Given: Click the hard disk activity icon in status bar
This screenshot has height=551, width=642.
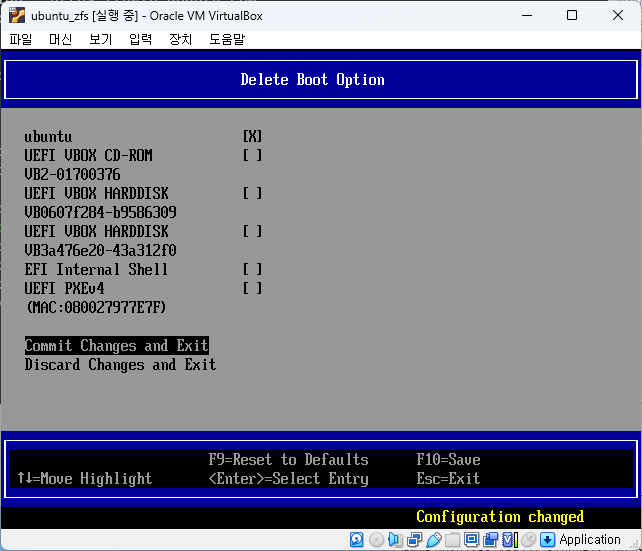Looking at the screenshot, I should pos(357,540).
